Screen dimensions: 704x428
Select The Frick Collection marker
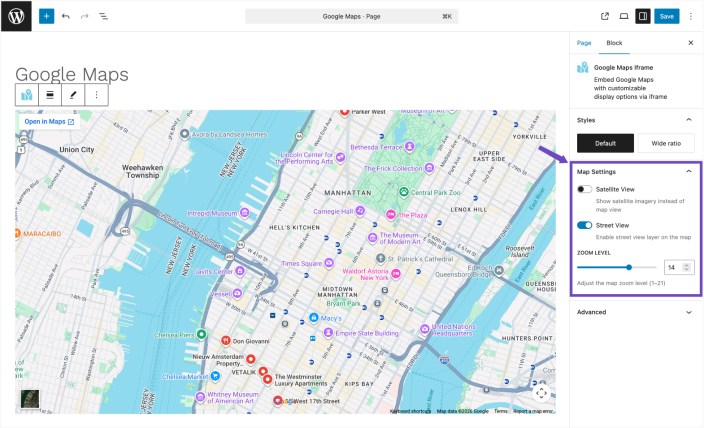point(429,168)
